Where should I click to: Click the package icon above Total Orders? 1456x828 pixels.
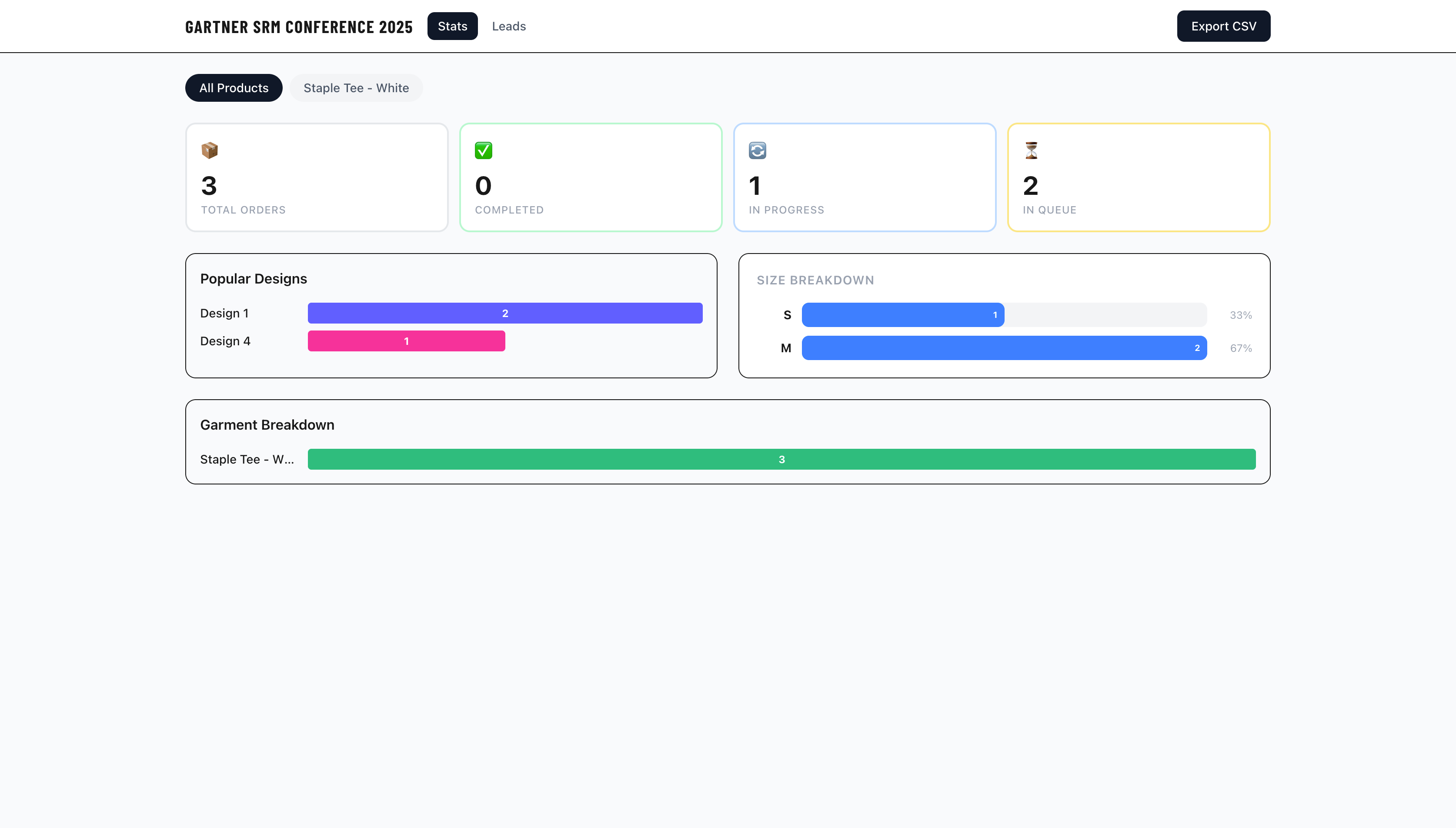pyautogui.click(x=209, y=150)
